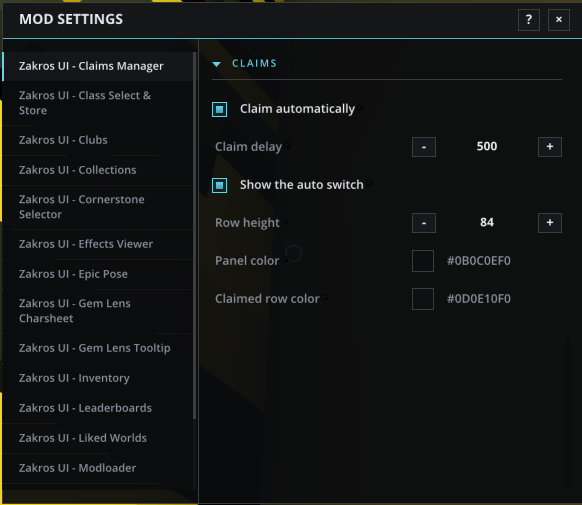Decrease the Row height value
The image size is (582, 505).
424,223
